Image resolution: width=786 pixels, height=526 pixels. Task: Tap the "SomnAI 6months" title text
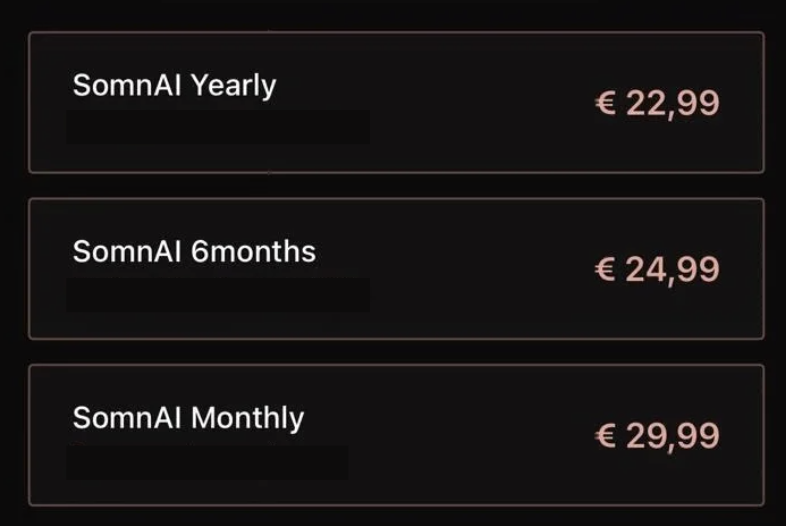[194, 251]
